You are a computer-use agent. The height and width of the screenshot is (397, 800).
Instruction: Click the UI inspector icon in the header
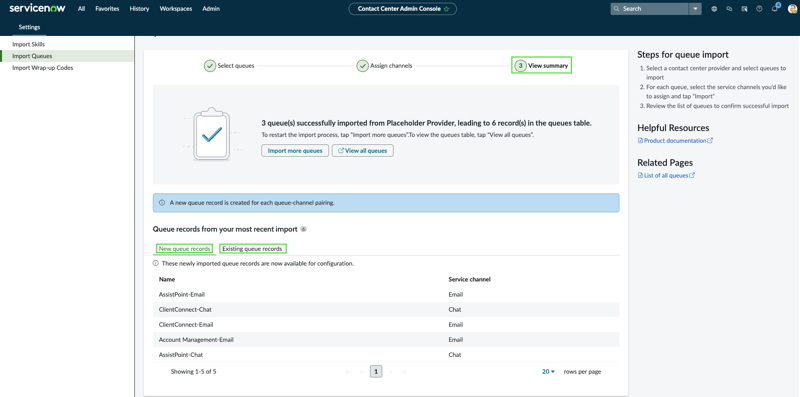coord(744,9)
